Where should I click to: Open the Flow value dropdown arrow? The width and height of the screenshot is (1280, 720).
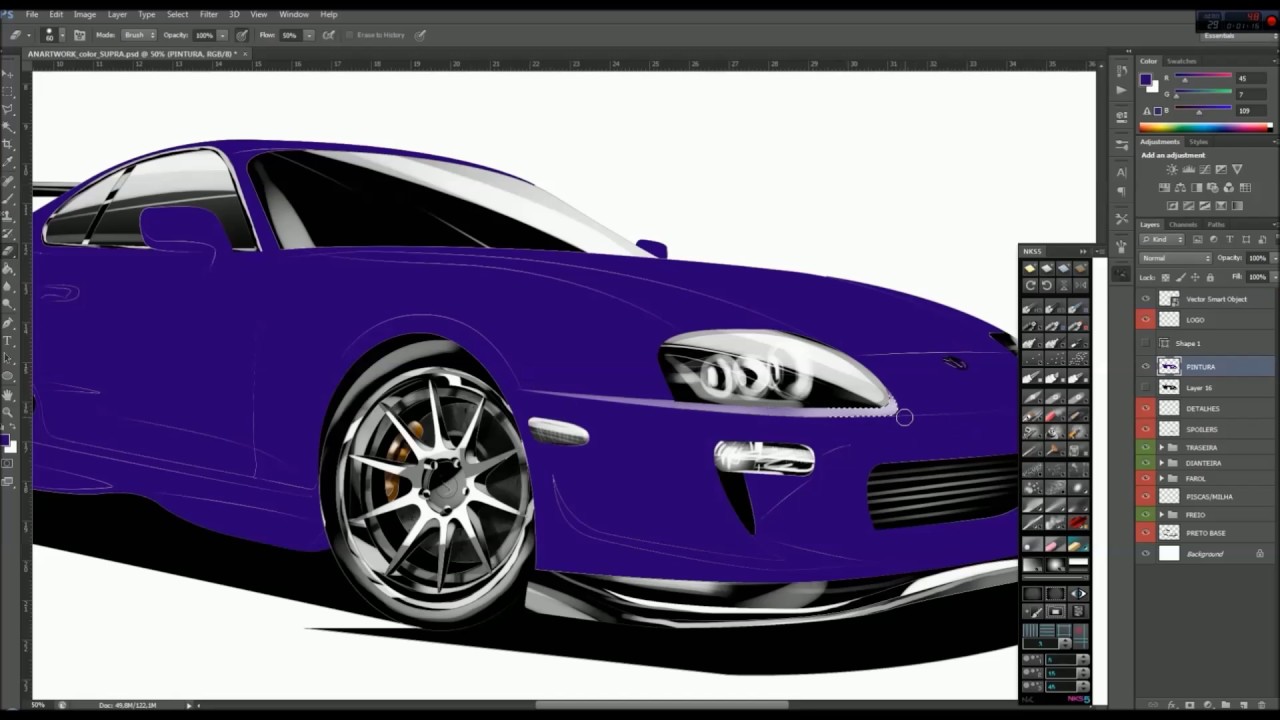pos(309,35)
